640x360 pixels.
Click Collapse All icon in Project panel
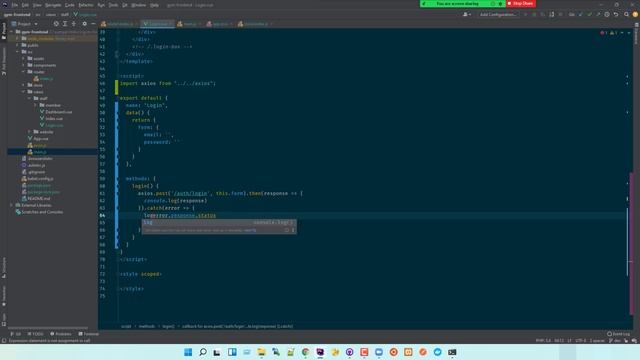[74, 24]
